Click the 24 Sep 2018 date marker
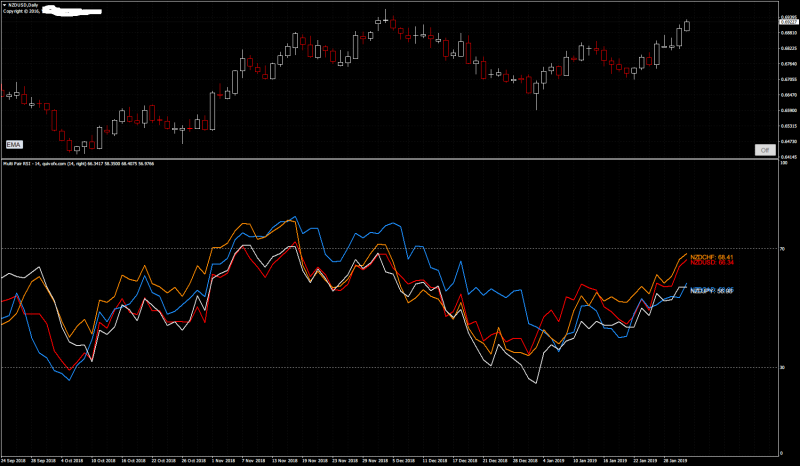The height and width of the screenshot is (466, 800). (x=13, y=461)
